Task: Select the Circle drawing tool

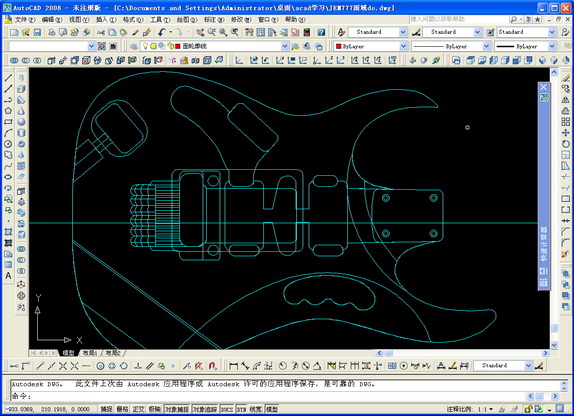Action: click(8, 144)
